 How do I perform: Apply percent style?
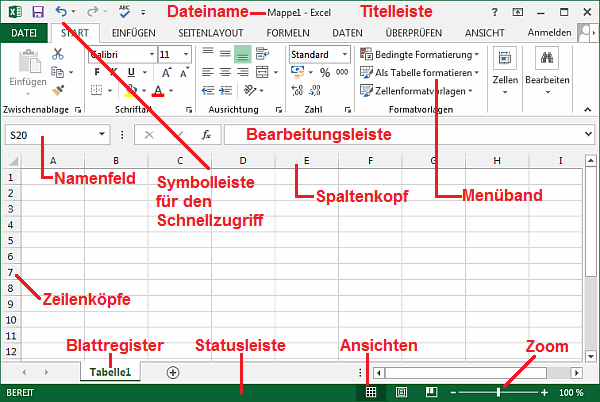325,72
